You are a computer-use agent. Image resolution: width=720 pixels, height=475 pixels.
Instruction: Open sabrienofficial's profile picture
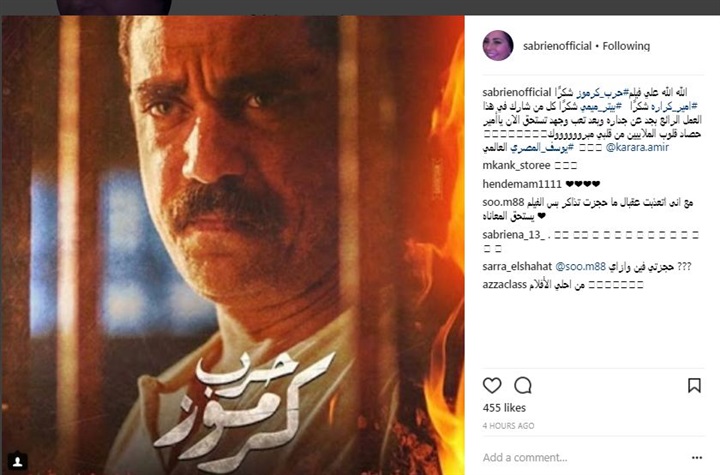[x=498, y=45]
